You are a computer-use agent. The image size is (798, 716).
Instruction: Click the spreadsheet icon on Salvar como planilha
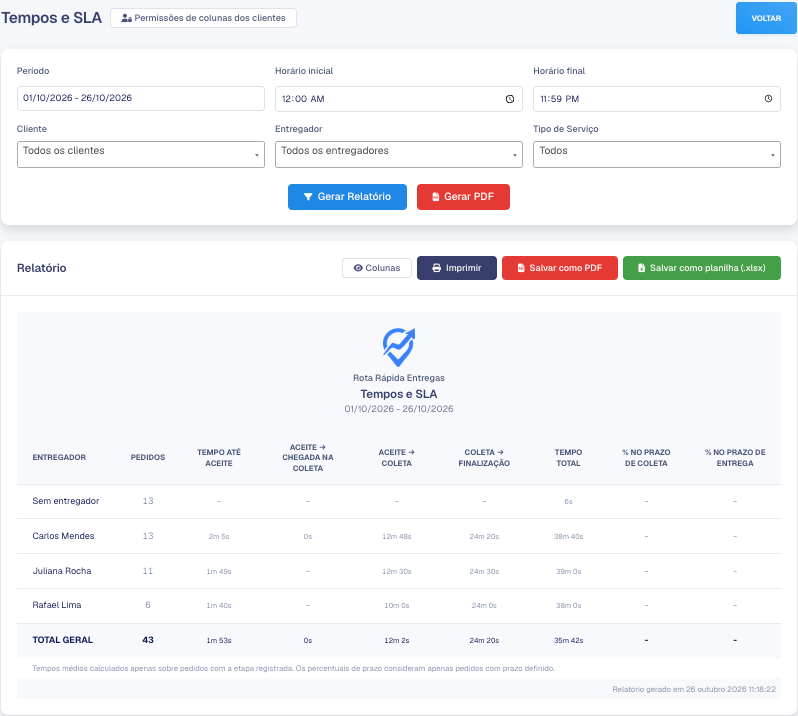(641, 268)
